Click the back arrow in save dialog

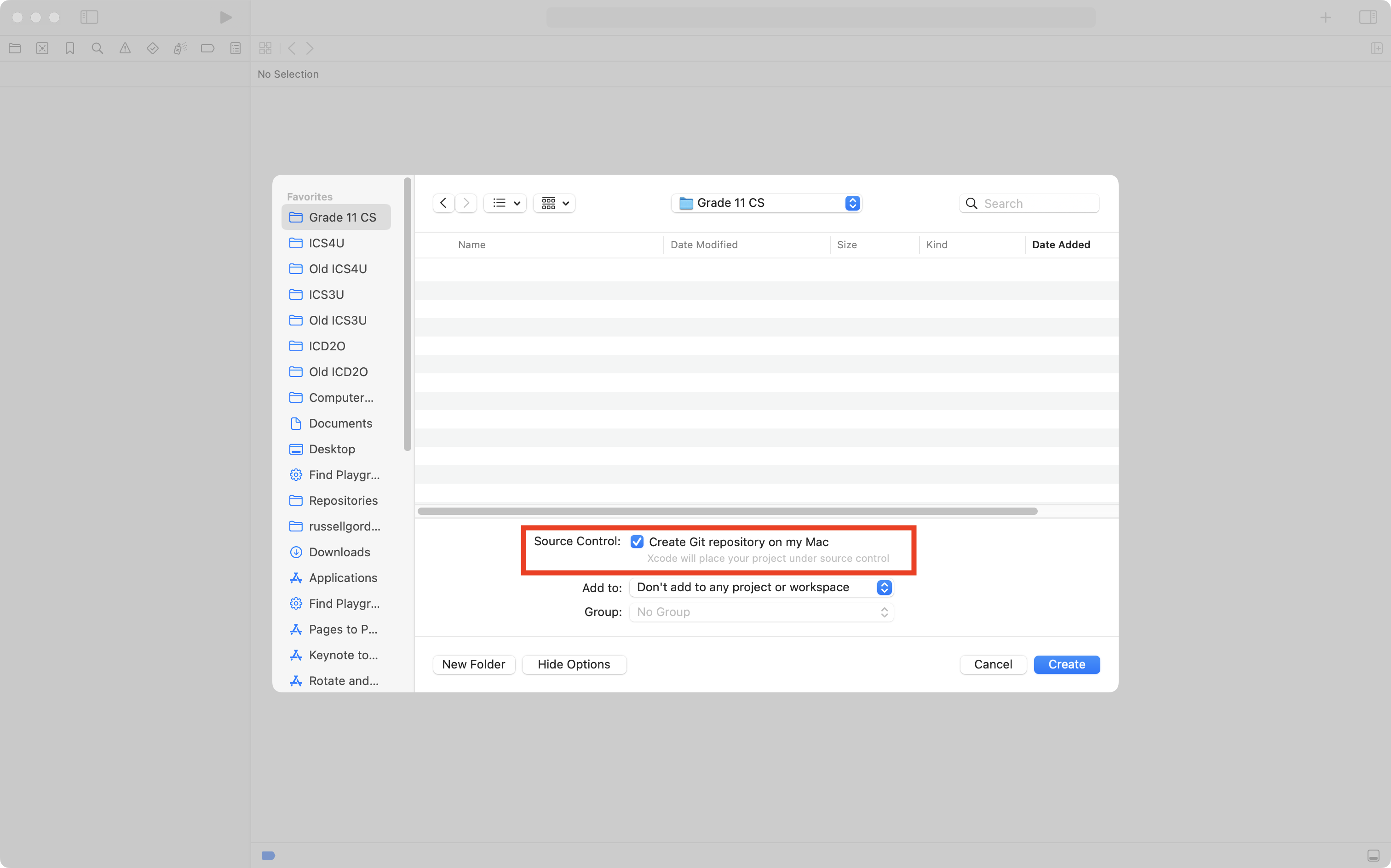tap(443, 203)
